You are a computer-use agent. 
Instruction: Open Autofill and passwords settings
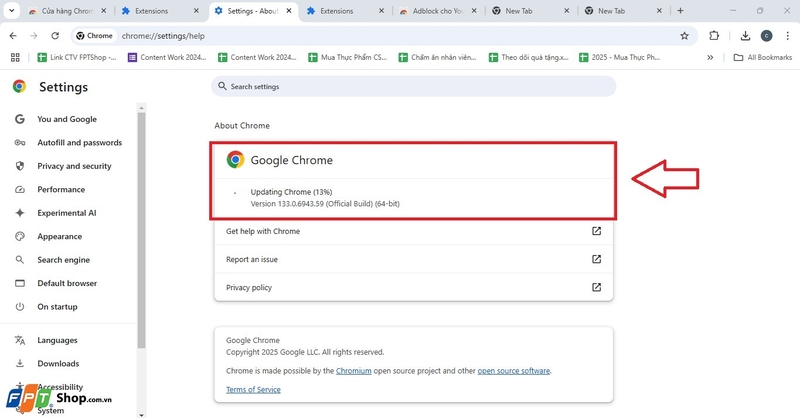[80, 142]
